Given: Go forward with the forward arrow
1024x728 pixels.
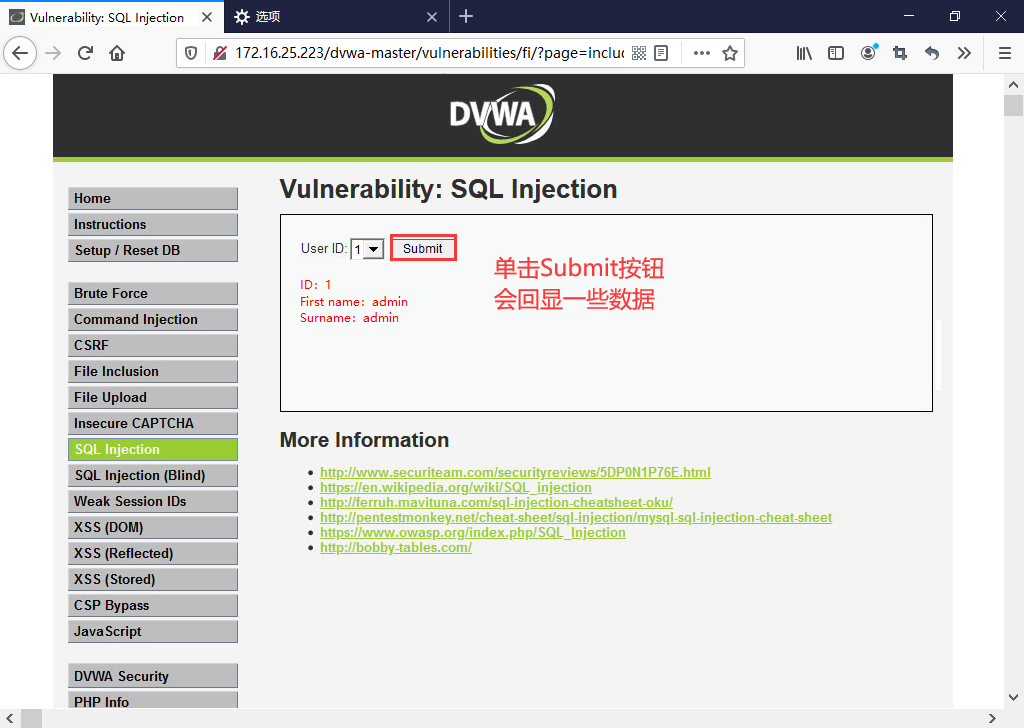Looking at the screenshot, I should coord(53,53).
